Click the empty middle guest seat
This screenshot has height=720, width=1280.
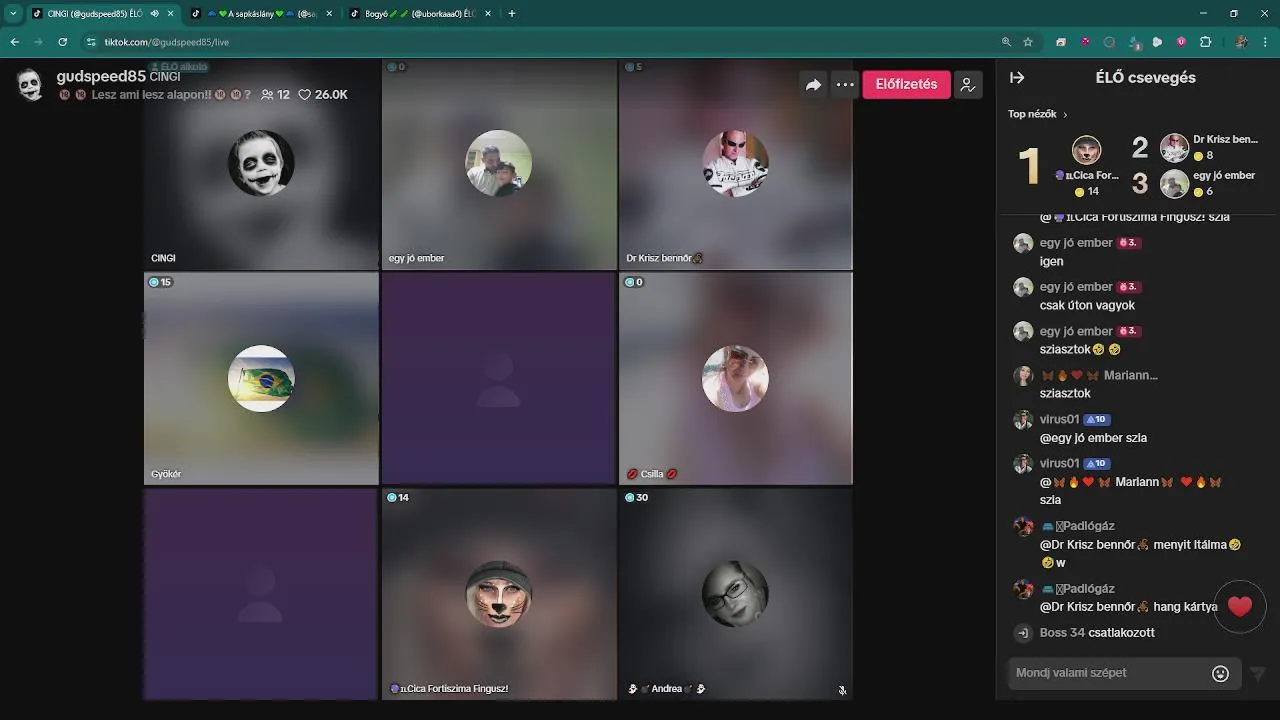[x=498, y=379]
